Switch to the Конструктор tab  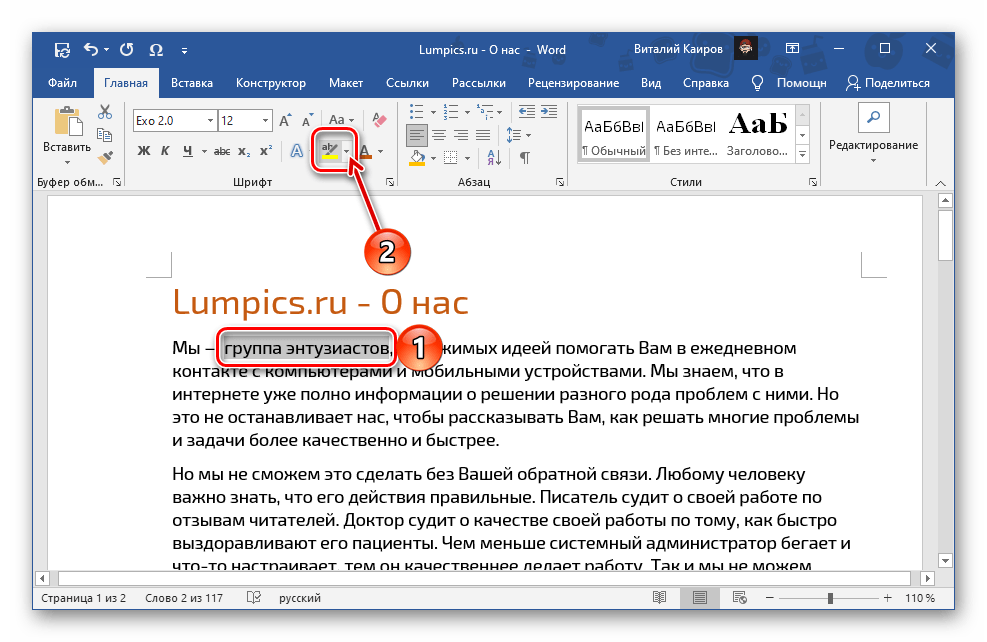(271, 82)
